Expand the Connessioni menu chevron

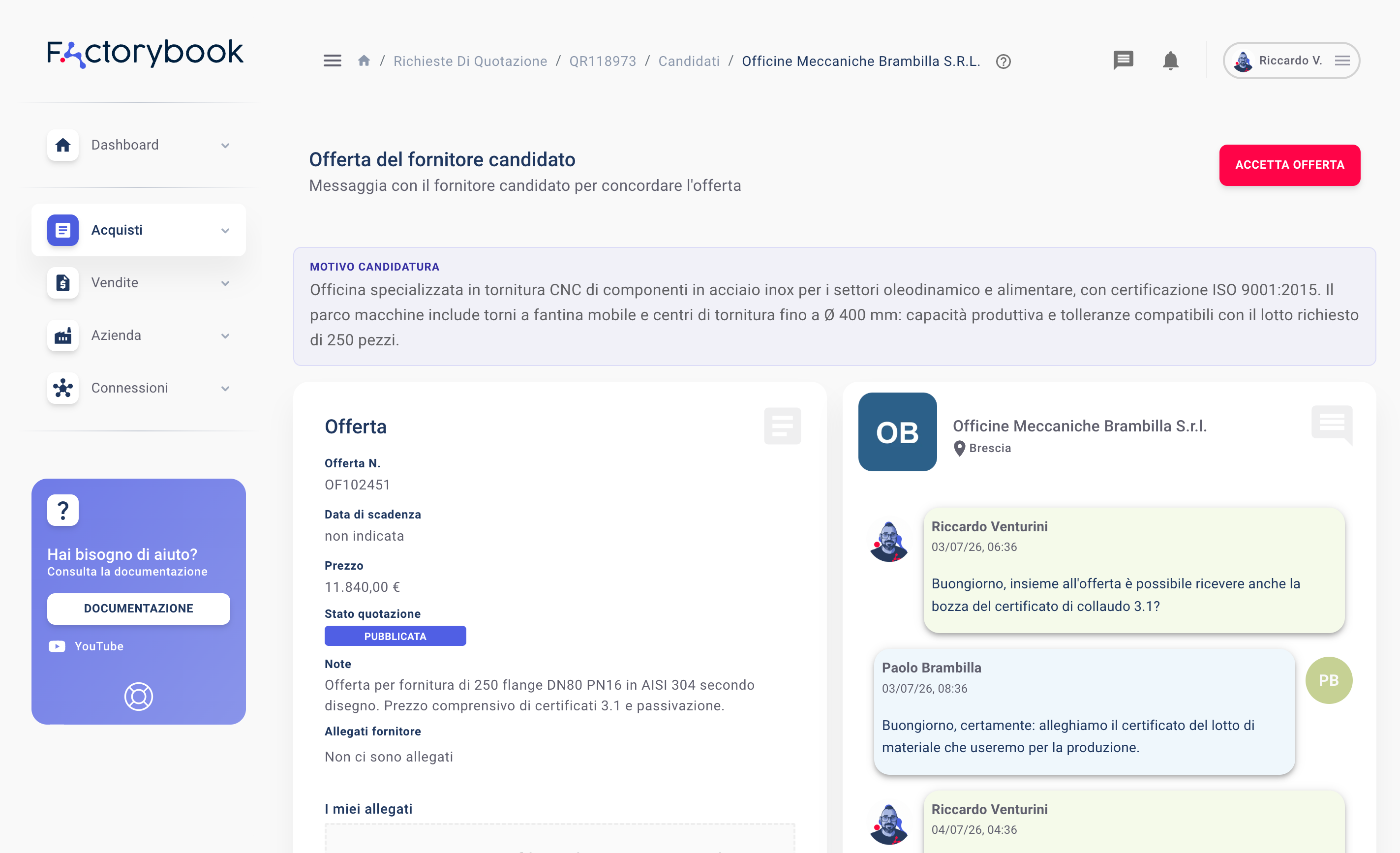225,389
